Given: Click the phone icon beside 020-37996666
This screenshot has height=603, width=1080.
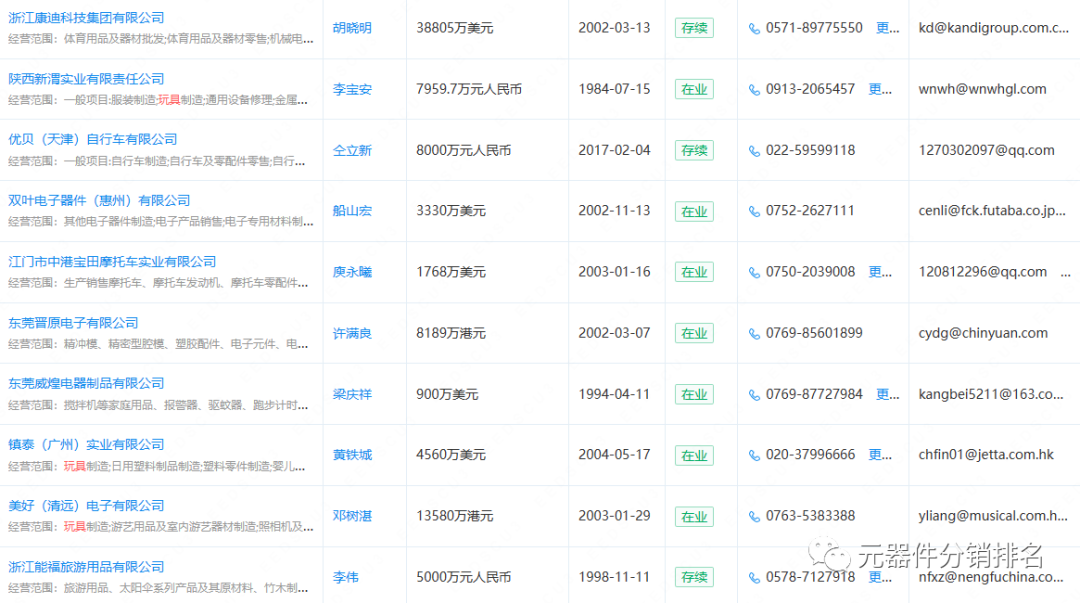Looking at the screenshot, I should coord(754,455).
